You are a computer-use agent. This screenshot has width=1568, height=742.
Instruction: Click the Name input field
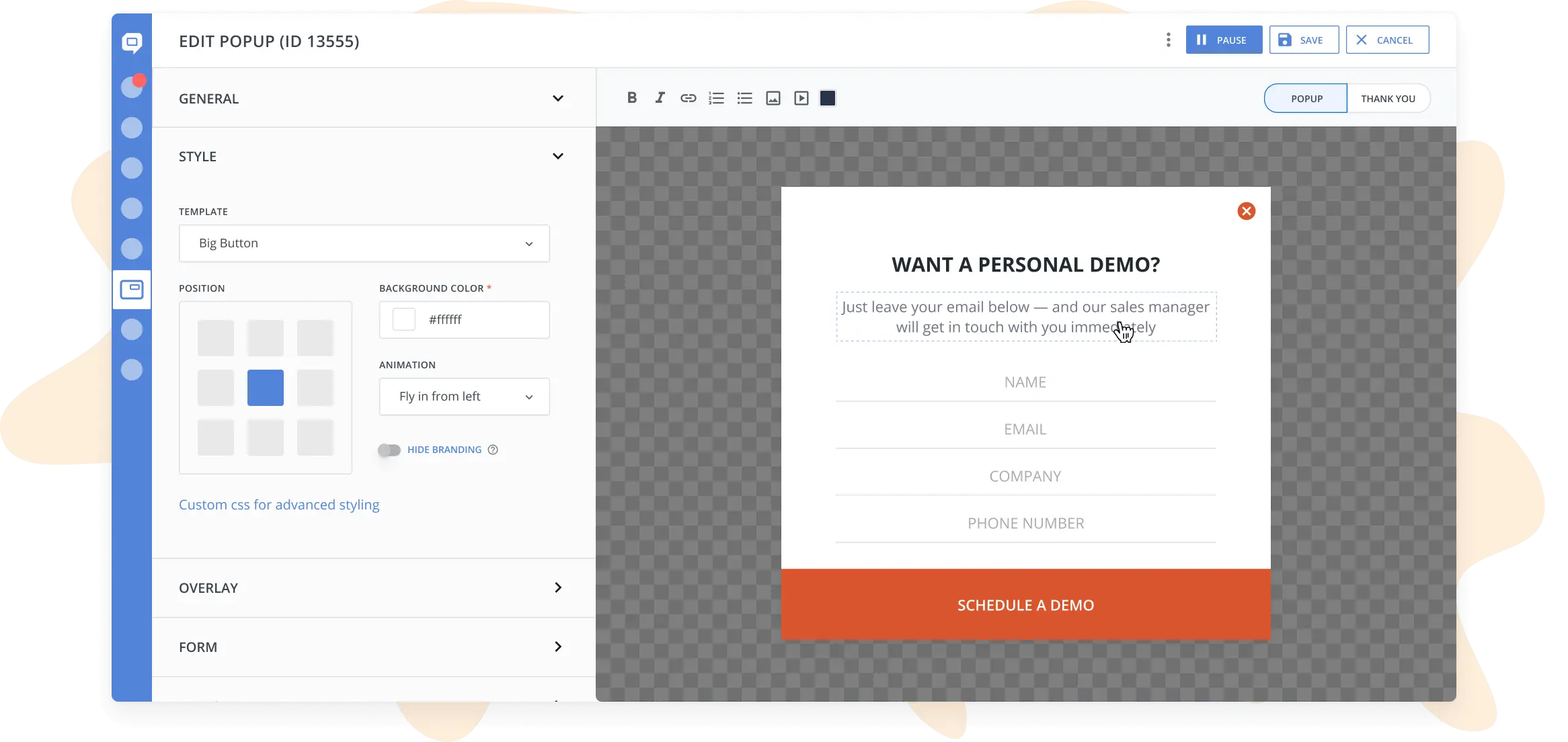pos(1025,382)
